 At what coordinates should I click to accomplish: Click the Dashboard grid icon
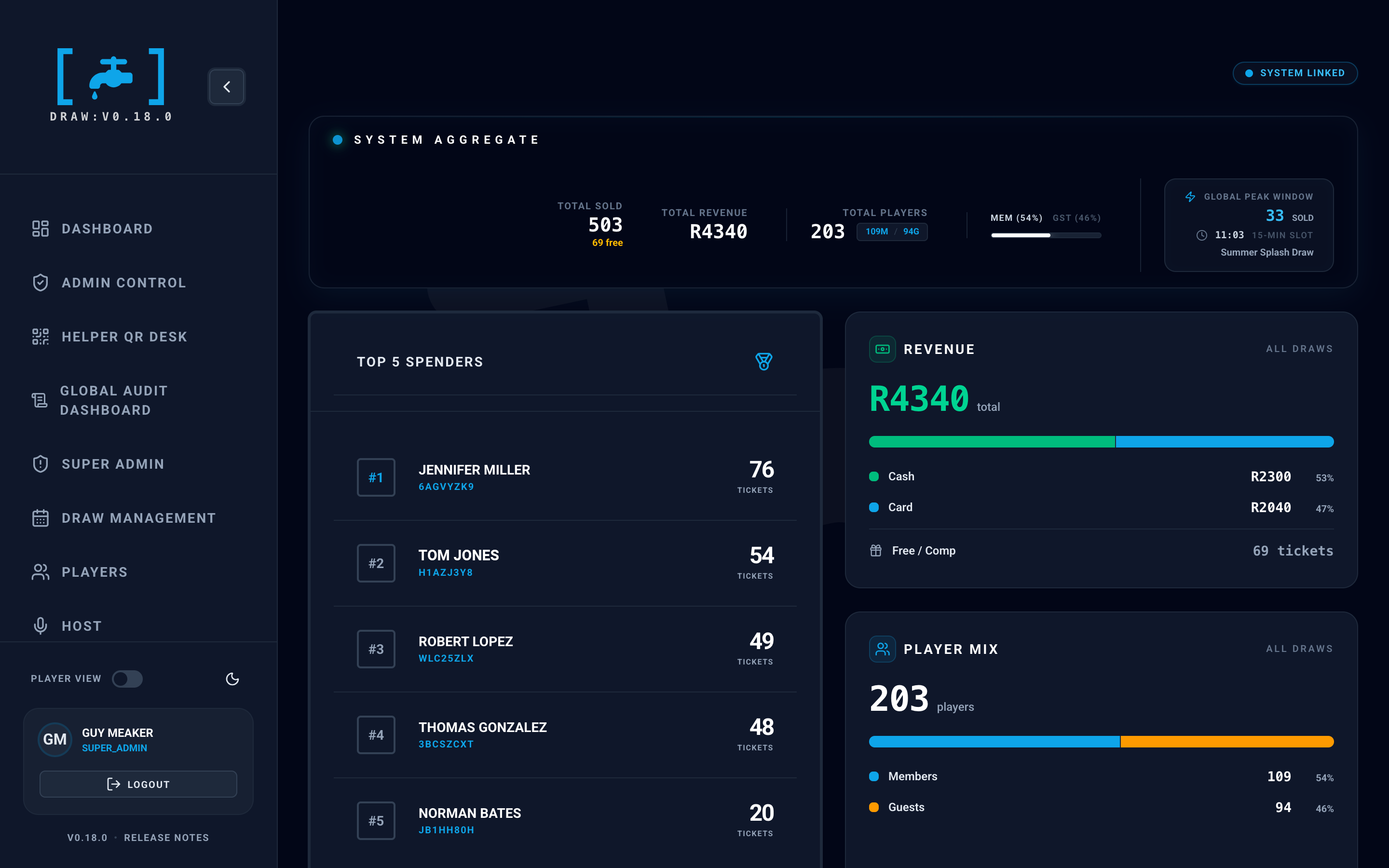[x=40, y=229]
